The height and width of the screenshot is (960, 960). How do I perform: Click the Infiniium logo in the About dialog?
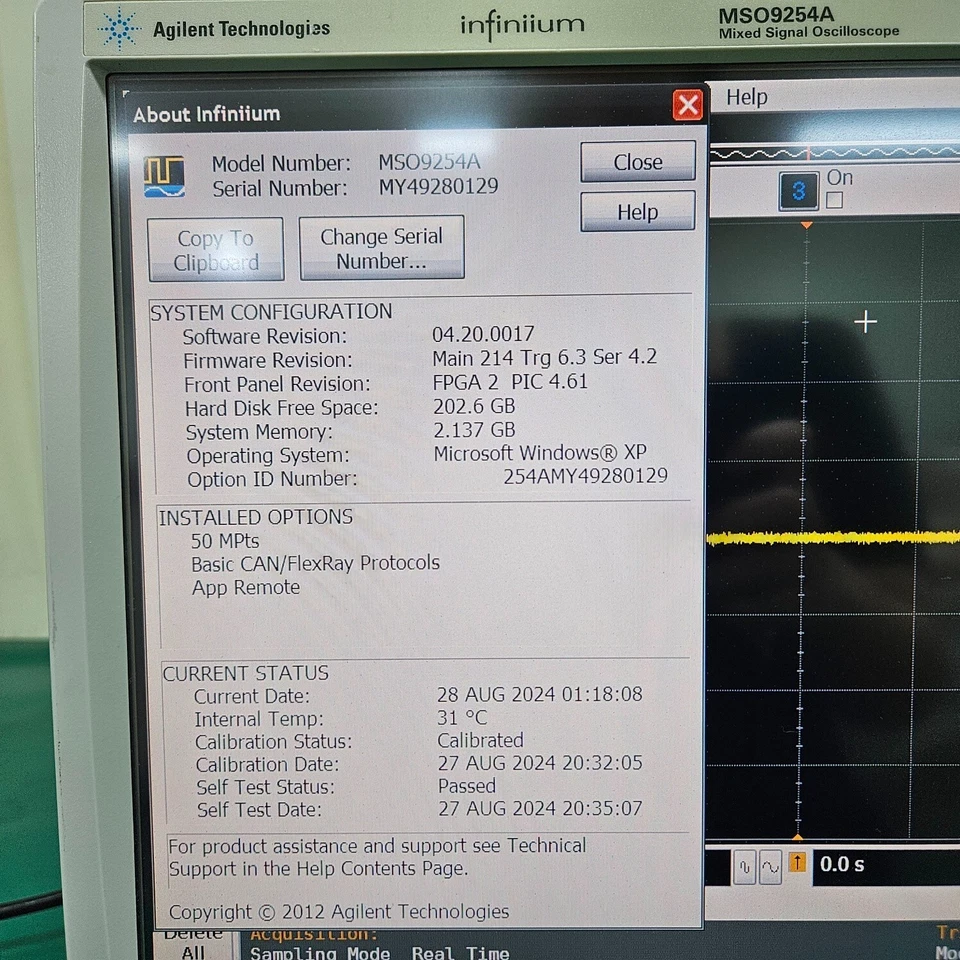click(x=163, y=175)
